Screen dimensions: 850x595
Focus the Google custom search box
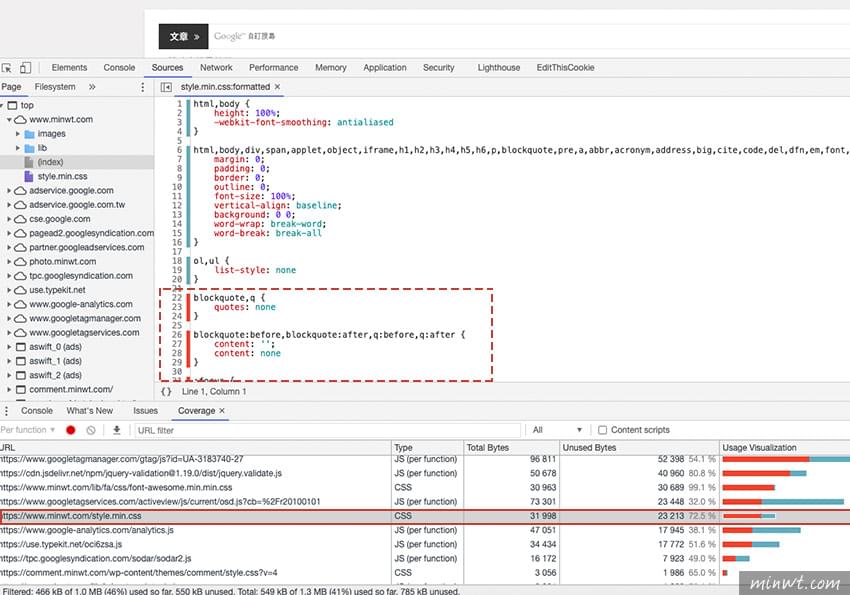click(x=529, y=36)
